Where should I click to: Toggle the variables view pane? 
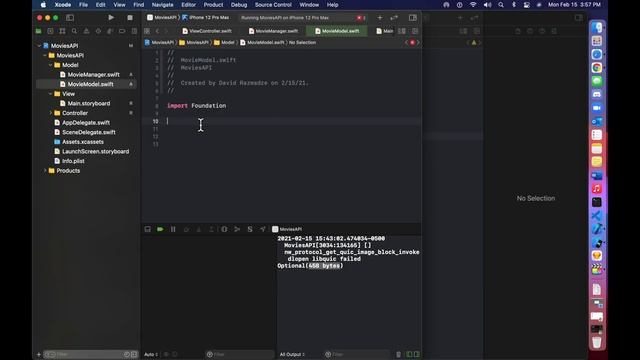pyautogui.click(x=409, y=354)
